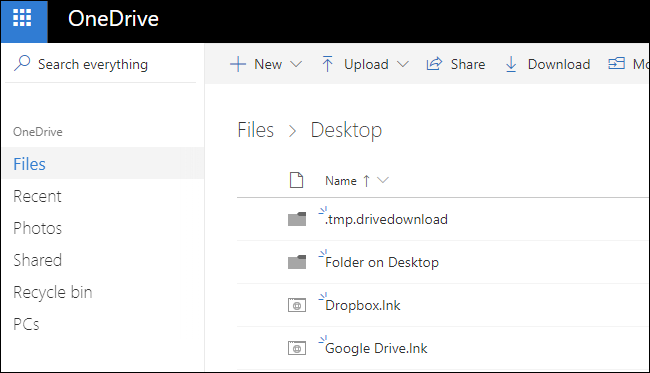Click the Upload arrow icon
Viewport: 650px width, 373px height.
click(327, 64)
